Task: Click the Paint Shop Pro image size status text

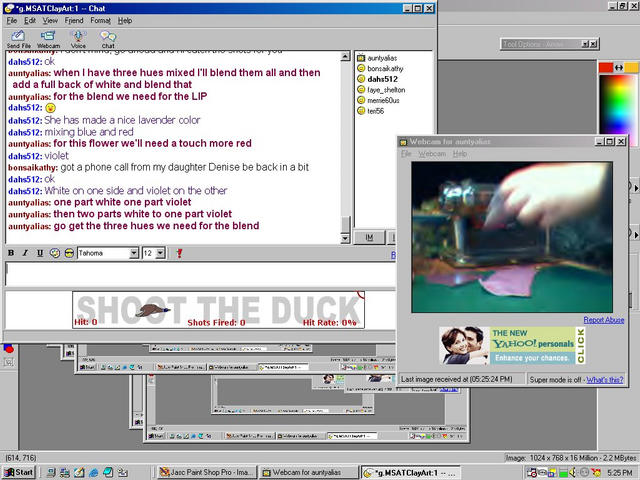Action: point(570,458)
